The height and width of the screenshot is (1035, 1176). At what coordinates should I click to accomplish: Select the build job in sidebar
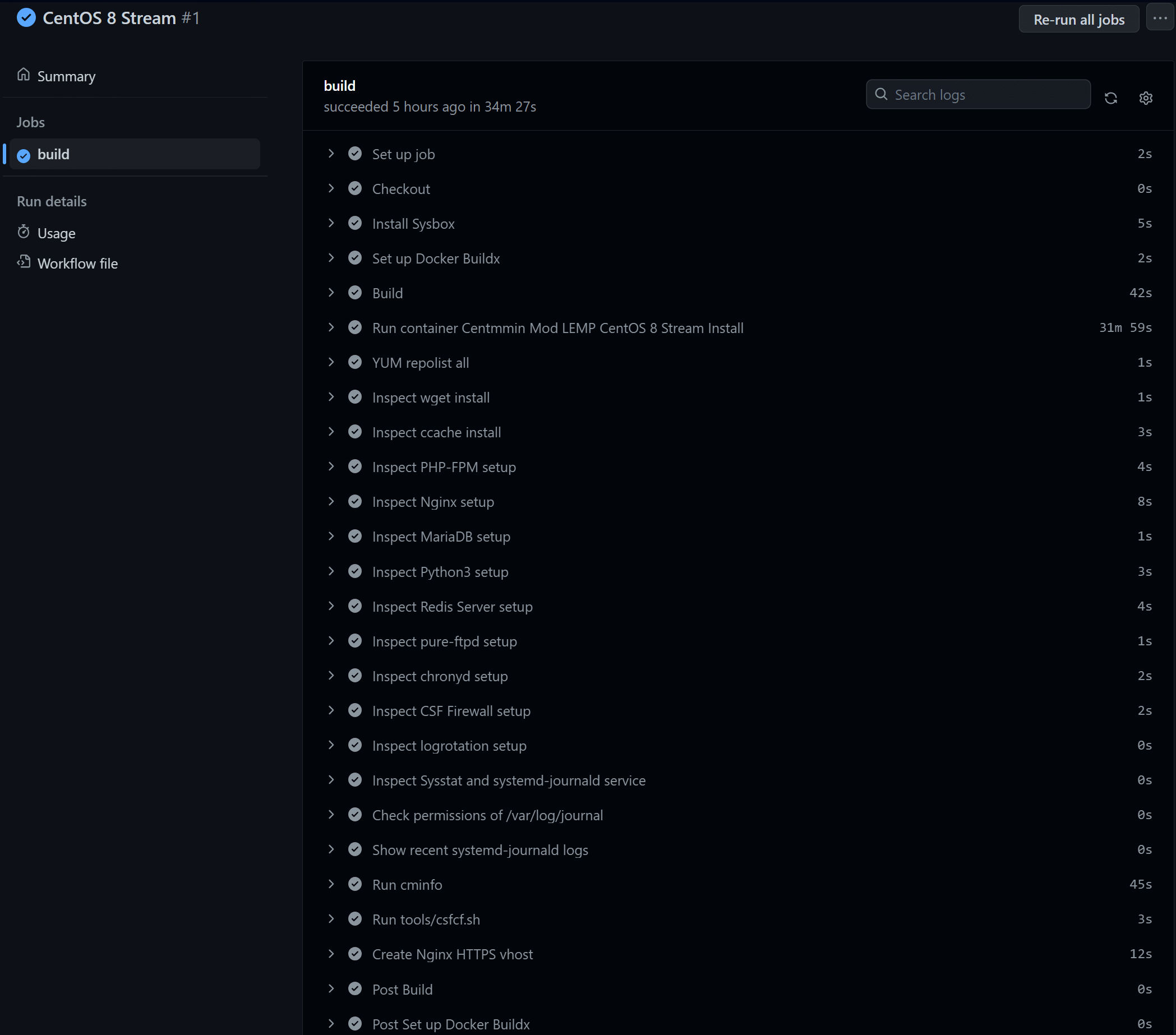click(135, 154)
